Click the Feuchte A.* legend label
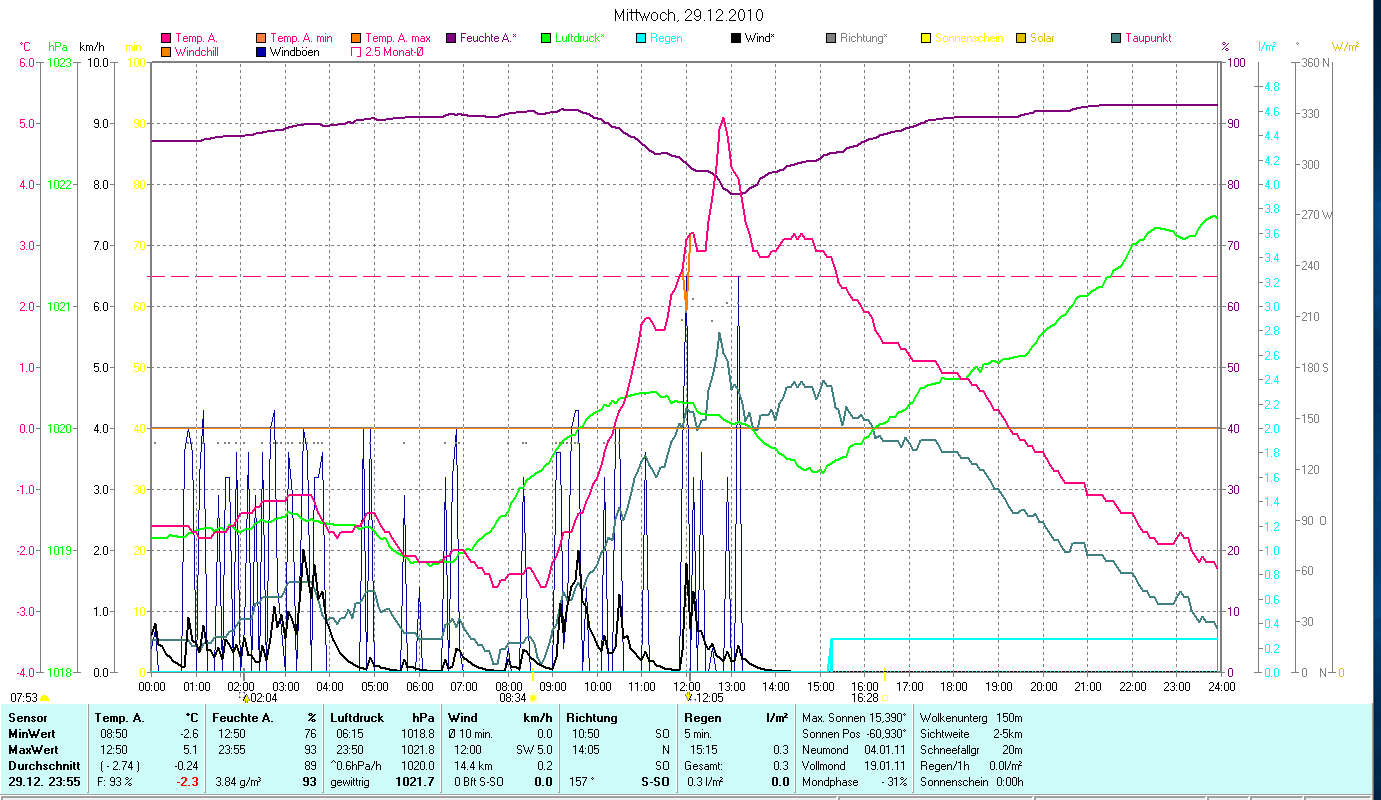Screen dimensions: 1381x800 tap(488, 38)
